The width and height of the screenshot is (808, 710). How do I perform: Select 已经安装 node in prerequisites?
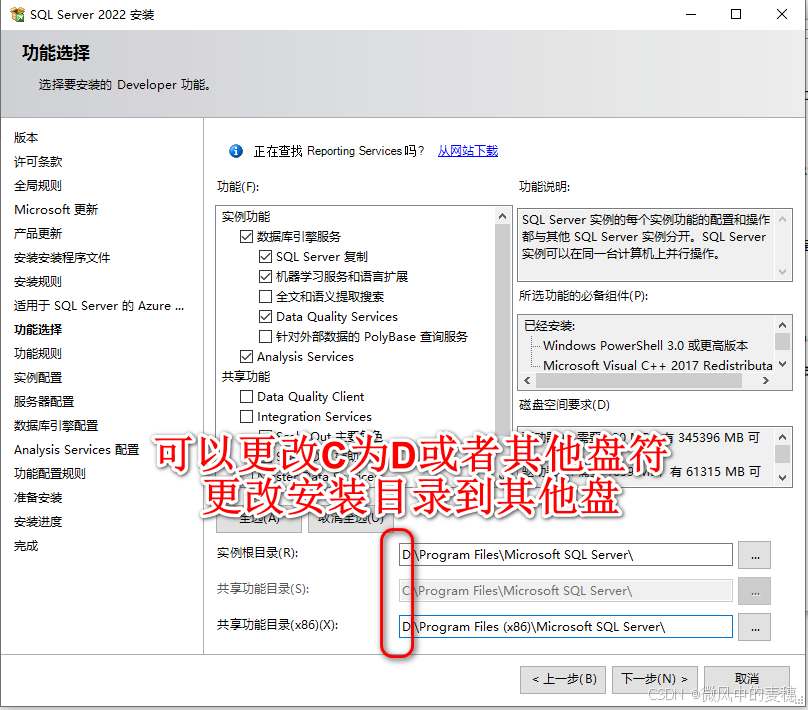click(549, 326)
